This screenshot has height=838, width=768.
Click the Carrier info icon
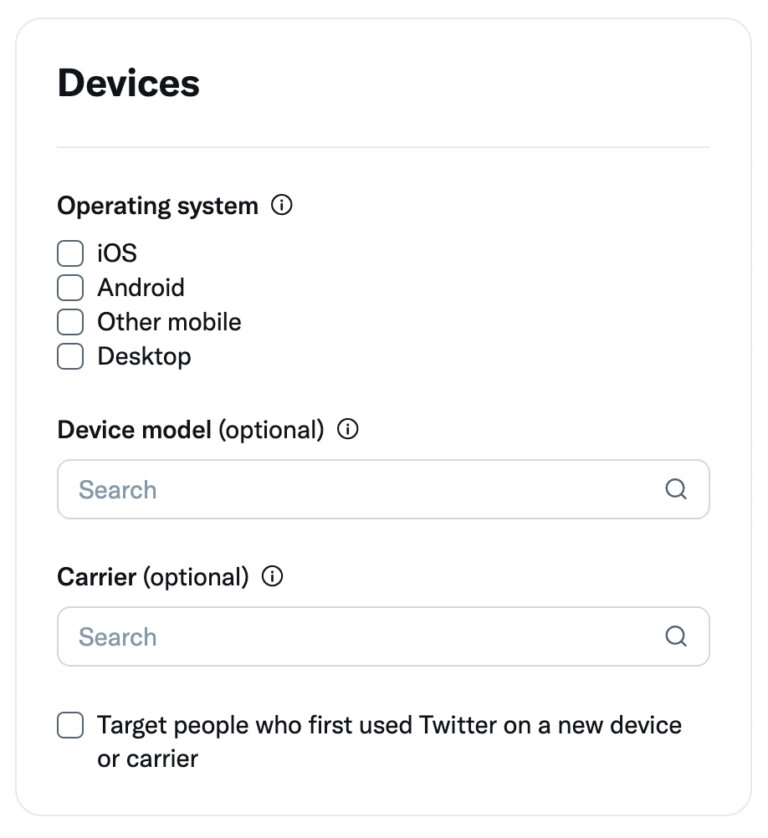273,577
